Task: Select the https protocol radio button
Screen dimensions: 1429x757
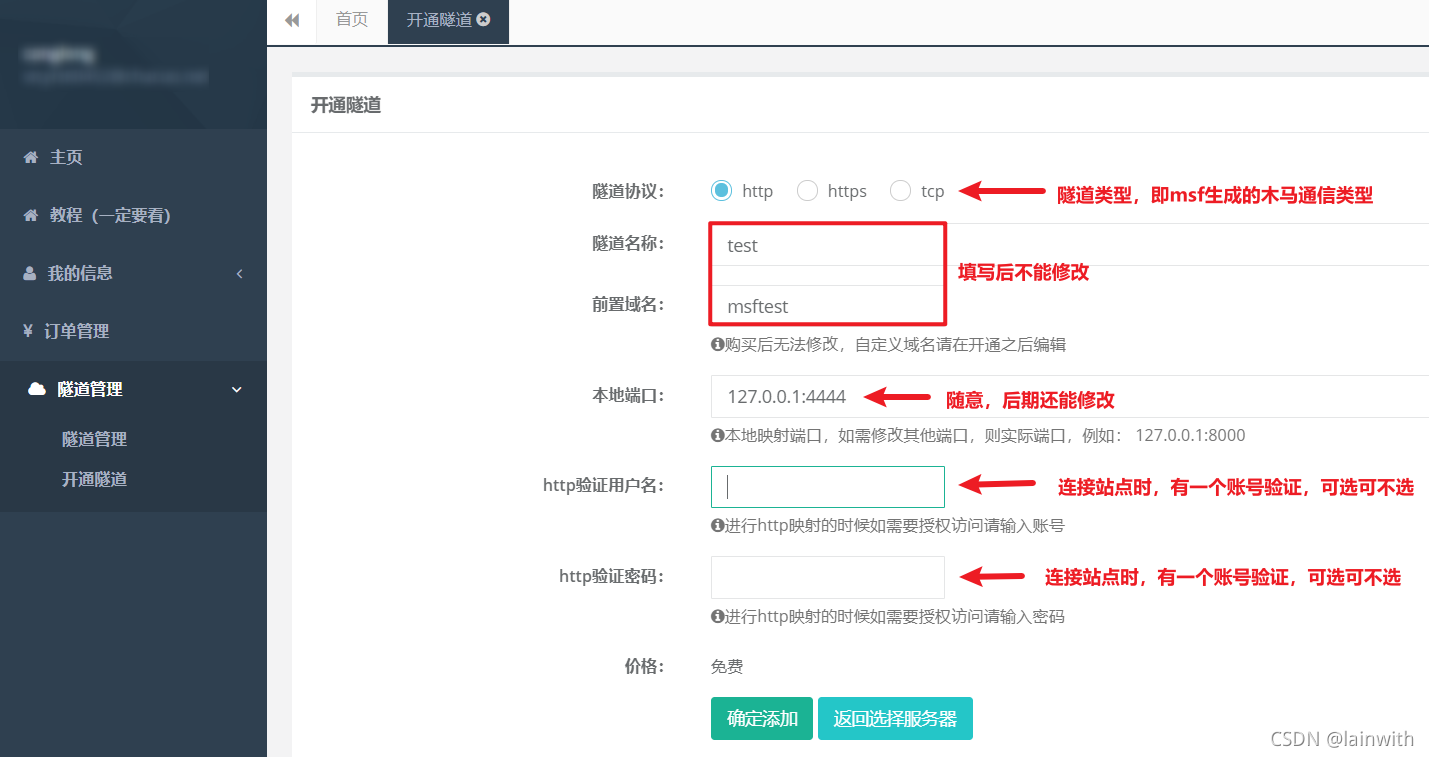Action: coord(807,190)
